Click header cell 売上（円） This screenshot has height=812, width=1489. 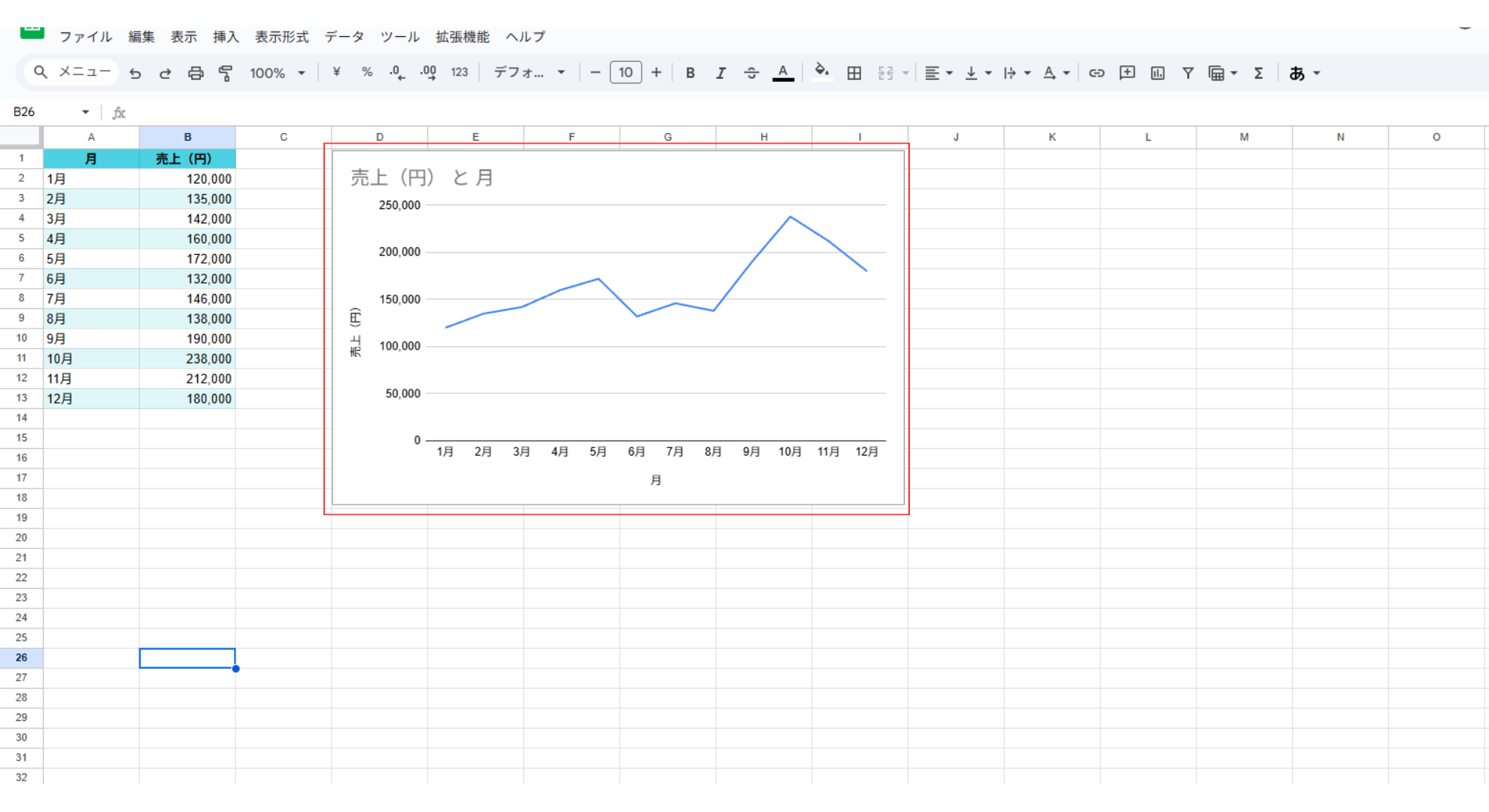187,159
